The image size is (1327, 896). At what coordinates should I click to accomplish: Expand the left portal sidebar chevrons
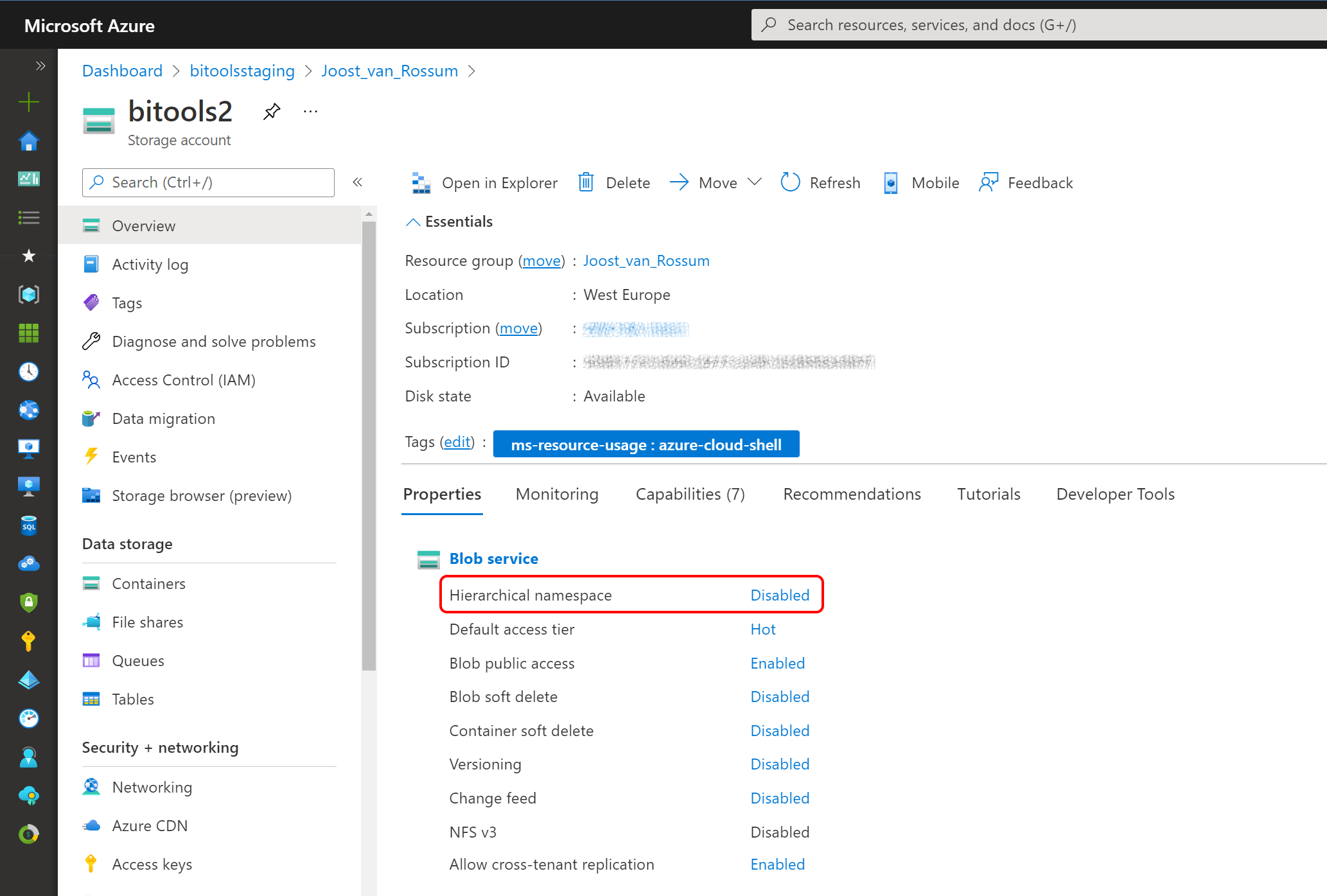(40, 66)
